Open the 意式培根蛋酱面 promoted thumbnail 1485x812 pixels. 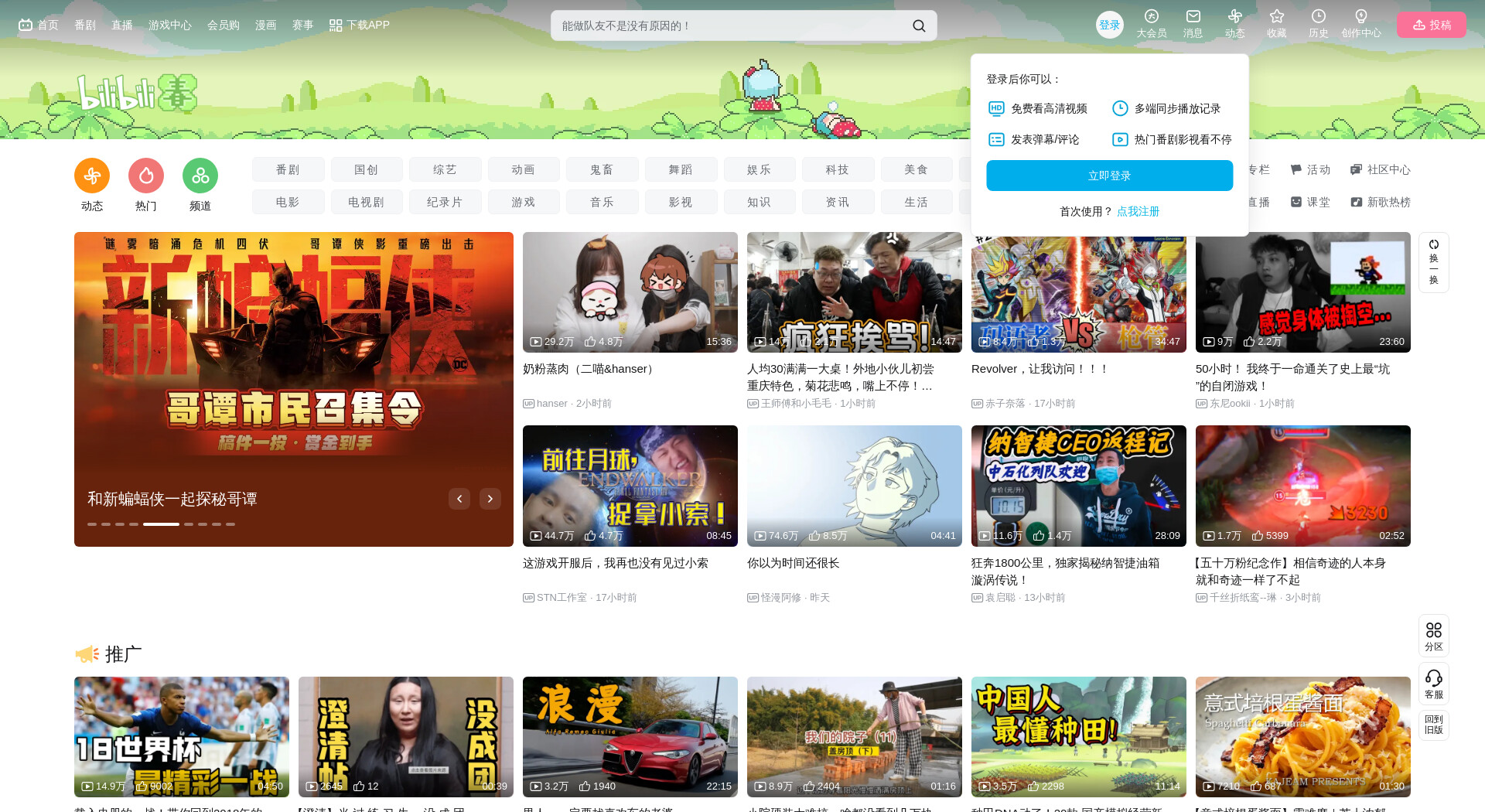click(x=1303, y=737)
